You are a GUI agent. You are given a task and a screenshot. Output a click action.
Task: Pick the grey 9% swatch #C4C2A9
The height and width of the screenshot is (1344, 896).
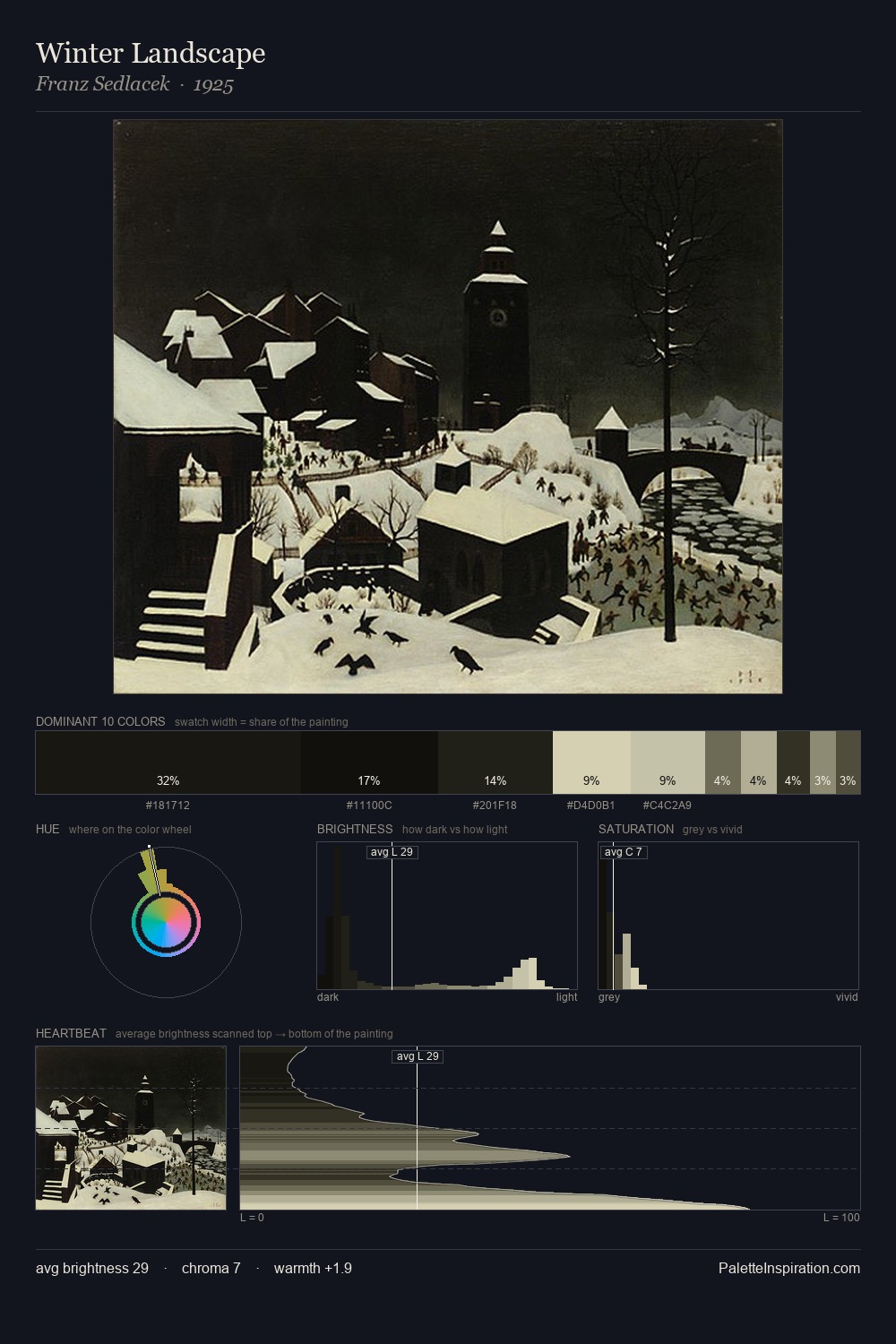[x=668, y=762]
